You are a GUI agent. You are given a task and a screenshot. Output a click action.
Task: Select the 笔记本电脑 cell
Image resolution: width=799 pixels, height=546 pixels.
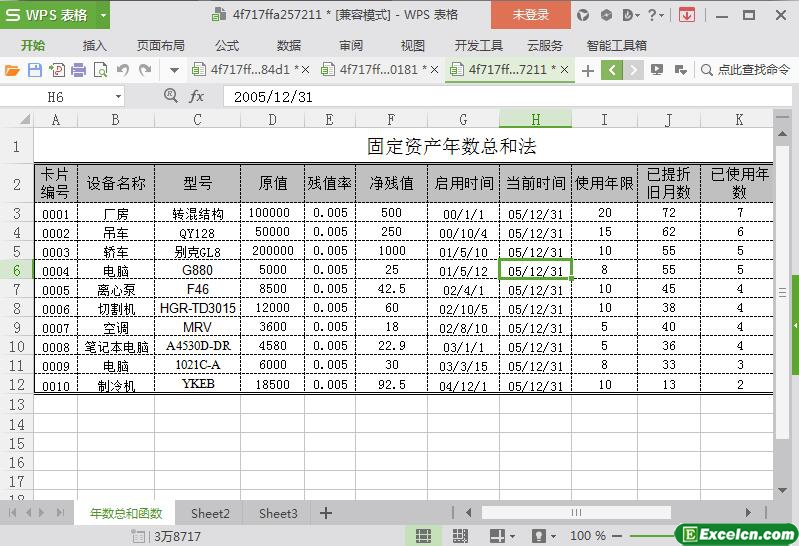point(116,346)
